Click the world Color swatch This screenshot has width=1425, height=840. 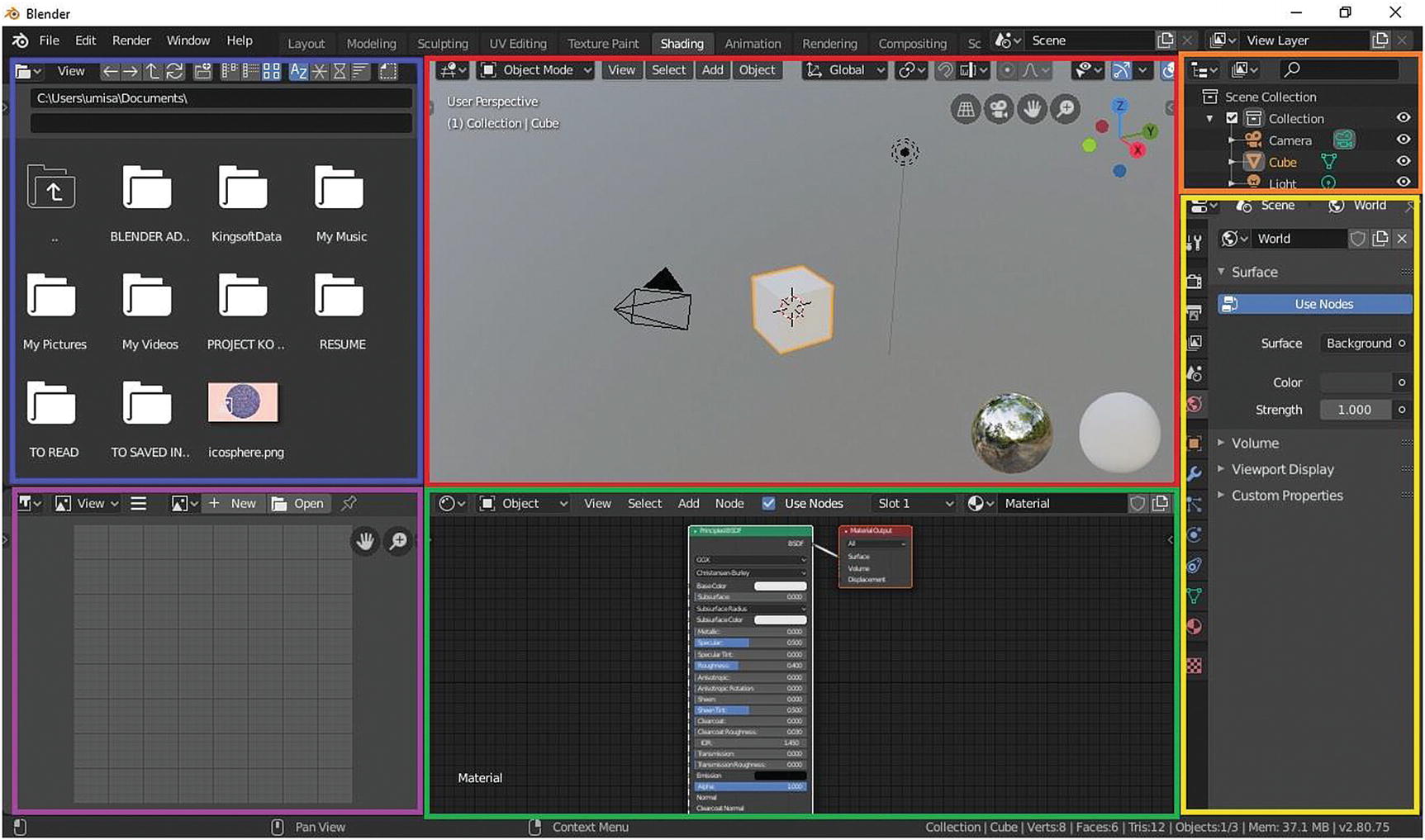pyautogui.click(x=1356, y=382)
